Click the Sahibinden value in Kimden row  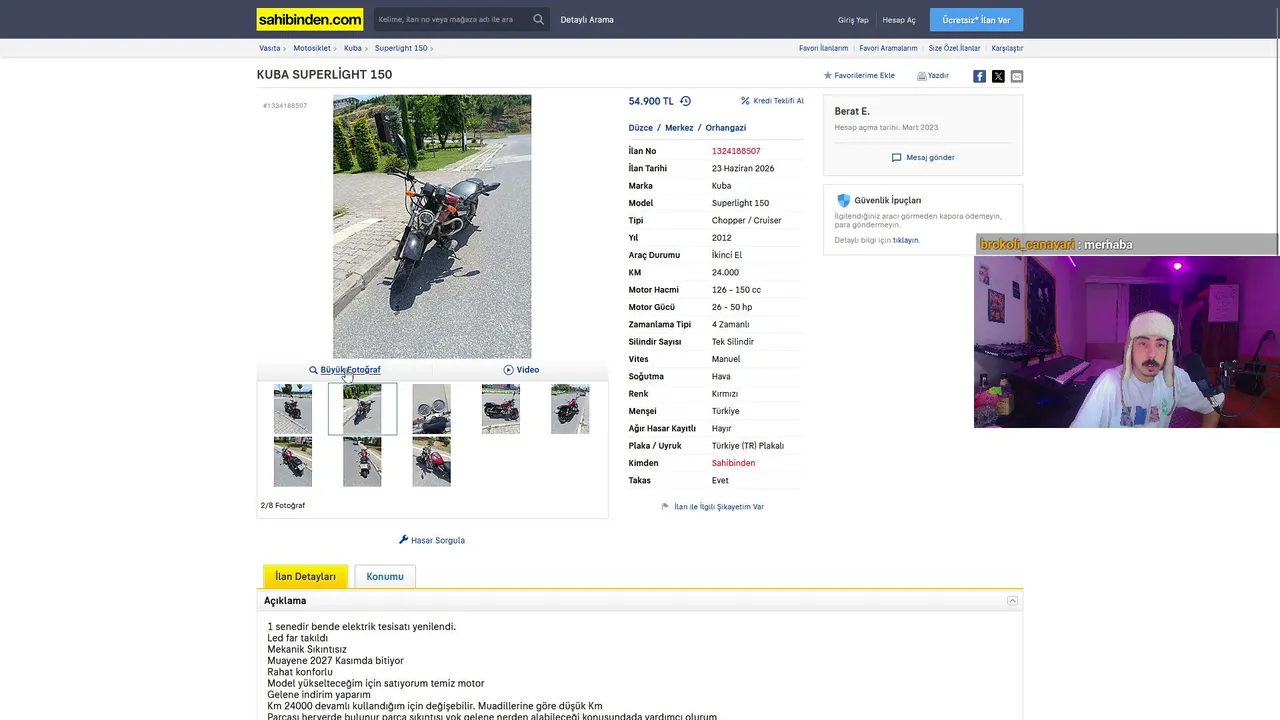pos(733,463)
